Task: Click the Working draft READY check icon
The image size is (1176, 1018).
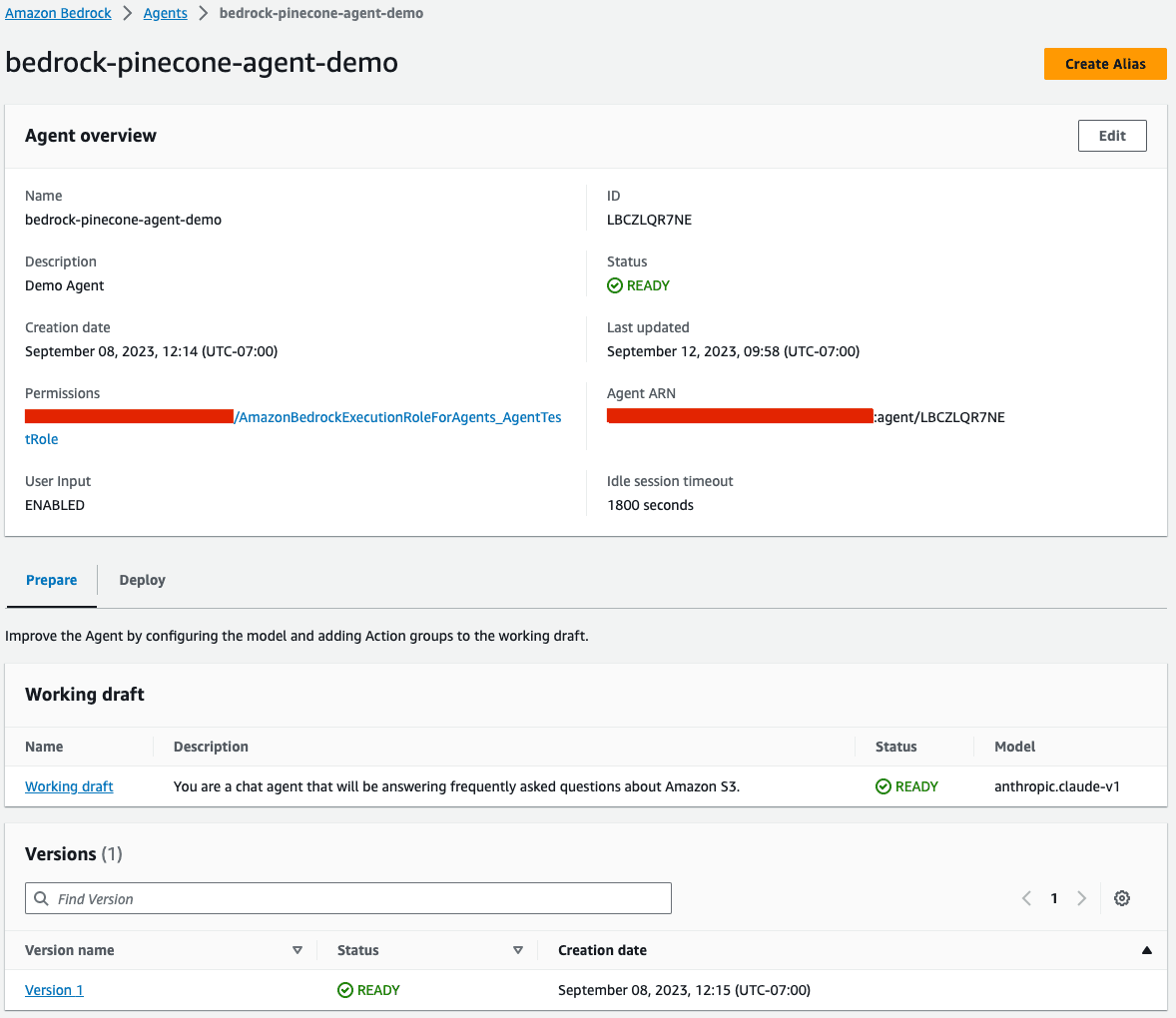Action: pos(883,786)
